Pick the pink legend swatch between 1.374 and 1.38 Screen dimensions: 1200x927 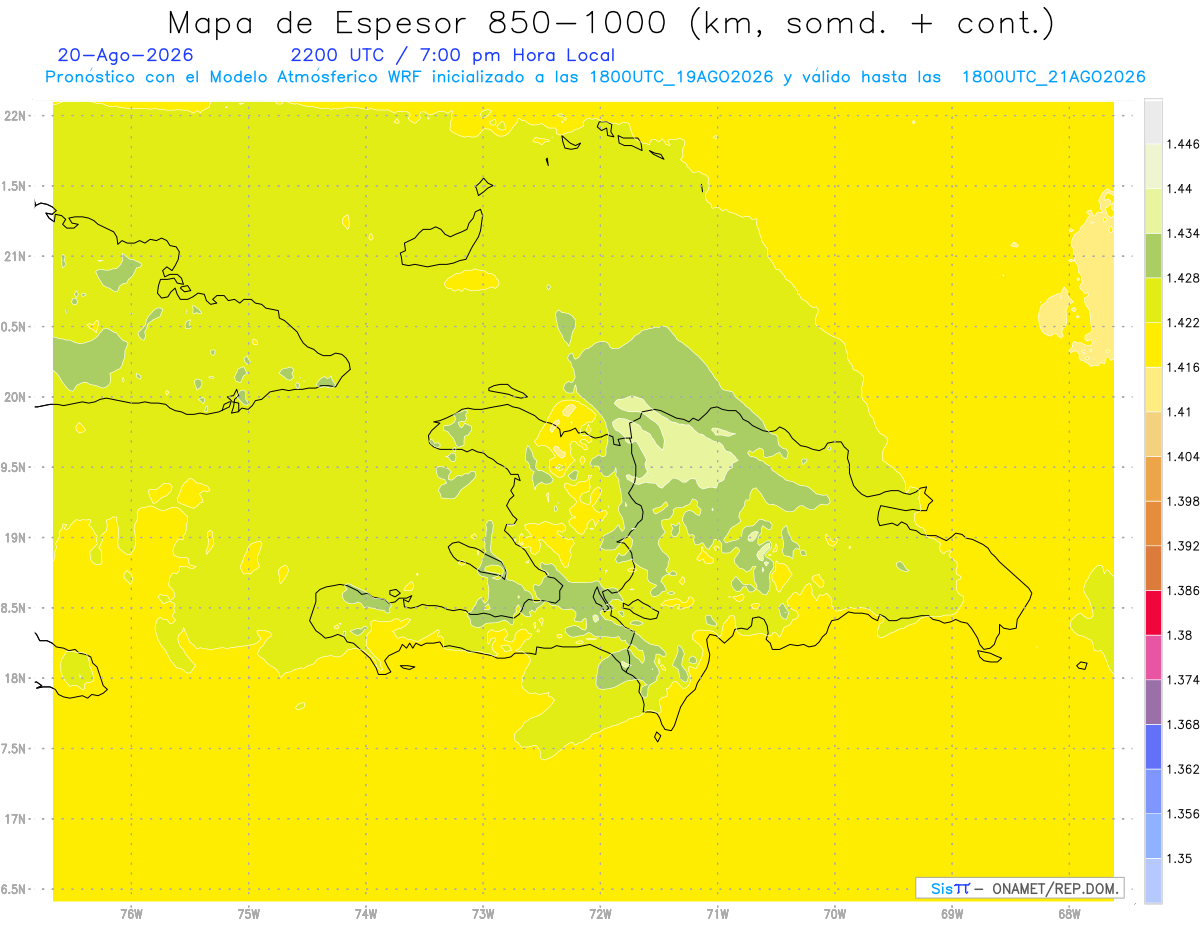click(1153, 658)
